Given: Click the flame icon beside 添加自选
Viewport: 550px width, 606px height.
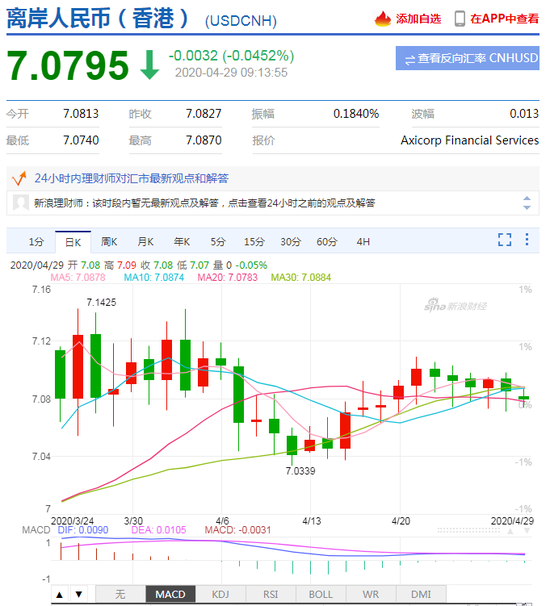Looking at the screenshot, I should click(383, 19).
